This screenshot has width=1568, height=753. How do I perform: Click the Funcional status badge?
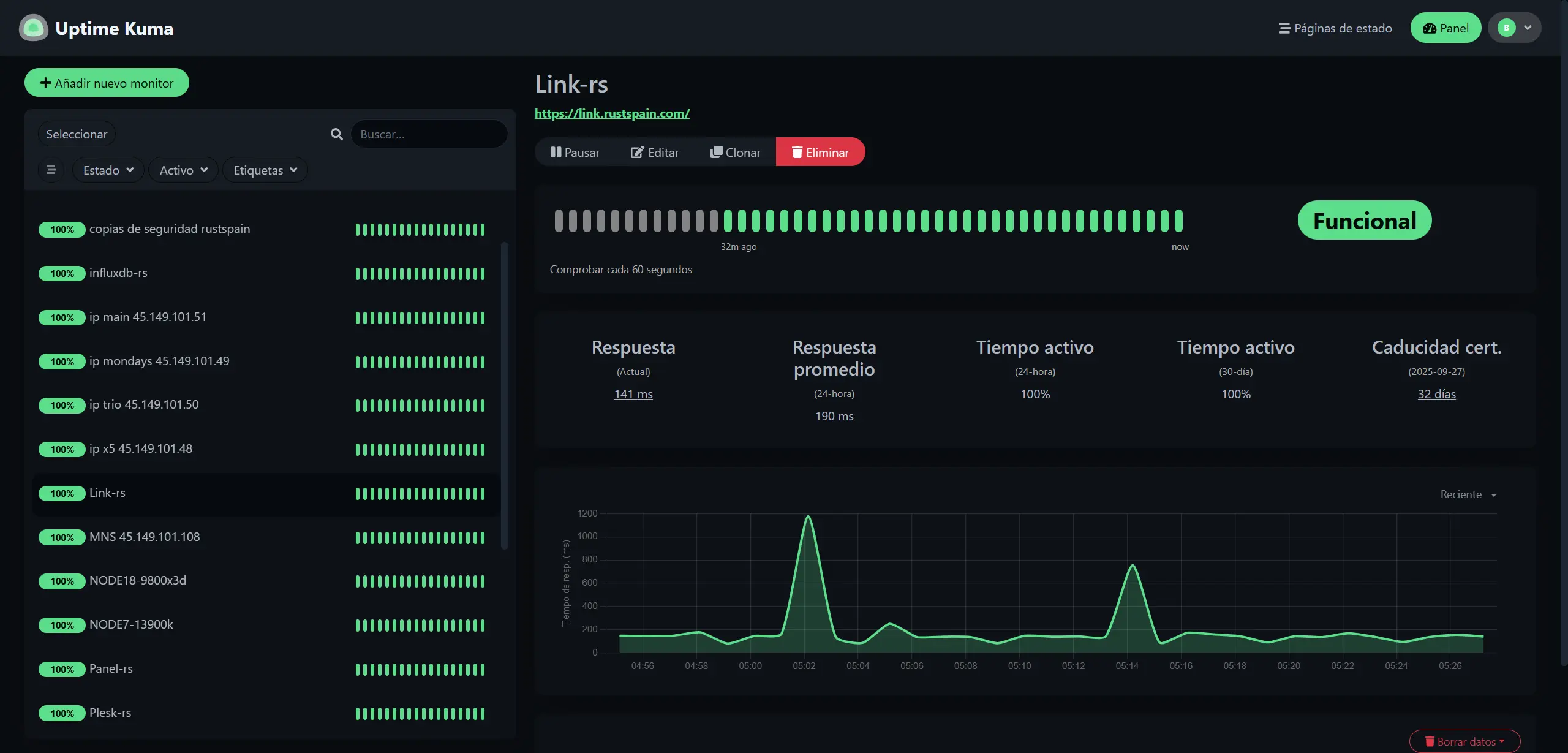click(x=1365, y=221)
